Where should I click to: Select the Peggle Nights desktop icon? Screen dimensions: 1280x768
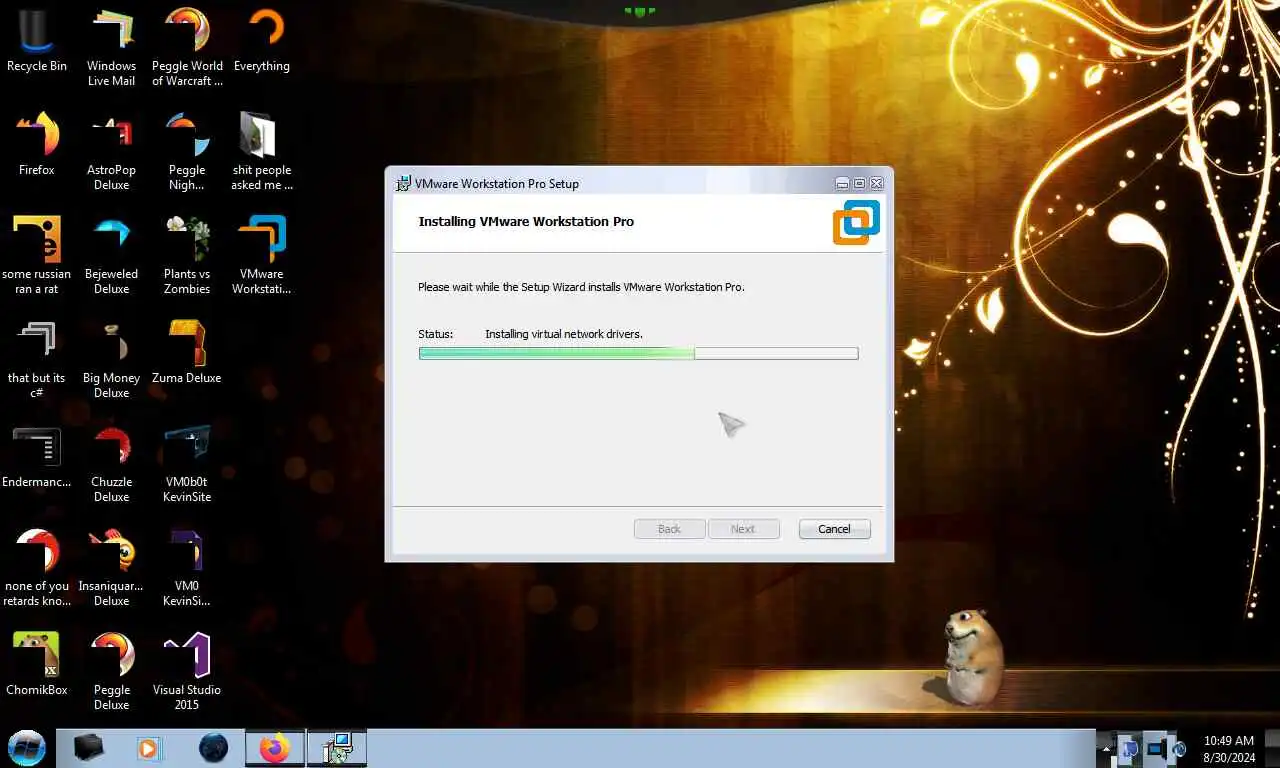click(x=187, y=152)
